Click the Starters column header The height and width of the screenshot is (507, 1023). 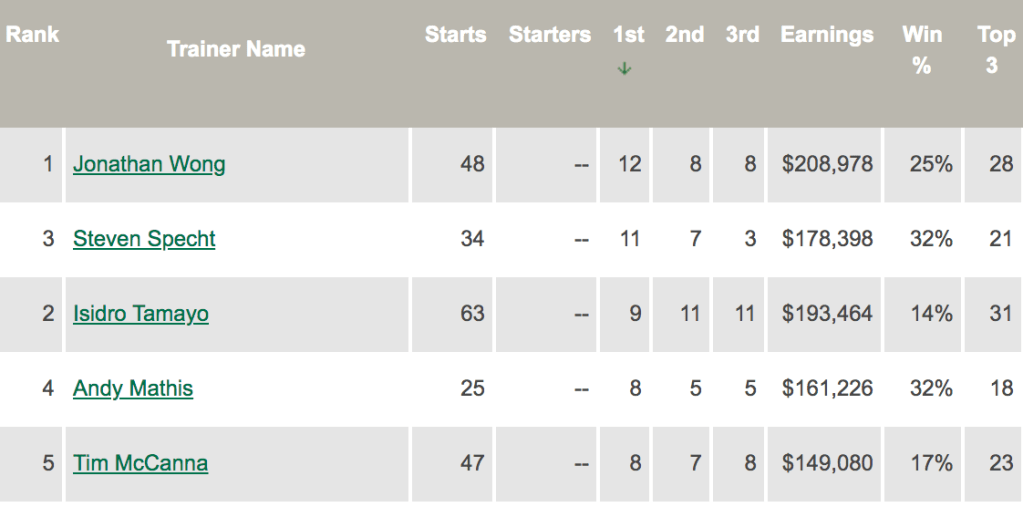[549, 35]
